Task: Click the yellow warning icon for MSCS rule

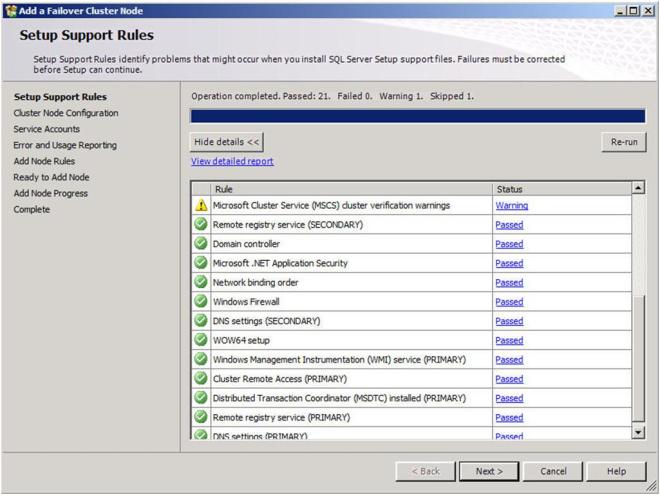Action: tap(200, 205)
